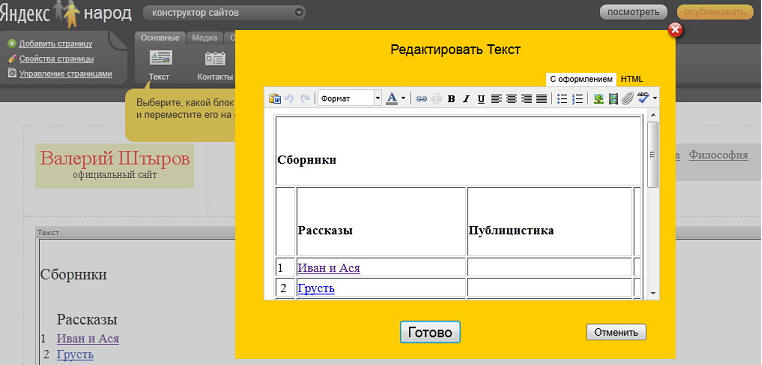Open the Основные tab
762x365 pixels.
pos(160,37)
